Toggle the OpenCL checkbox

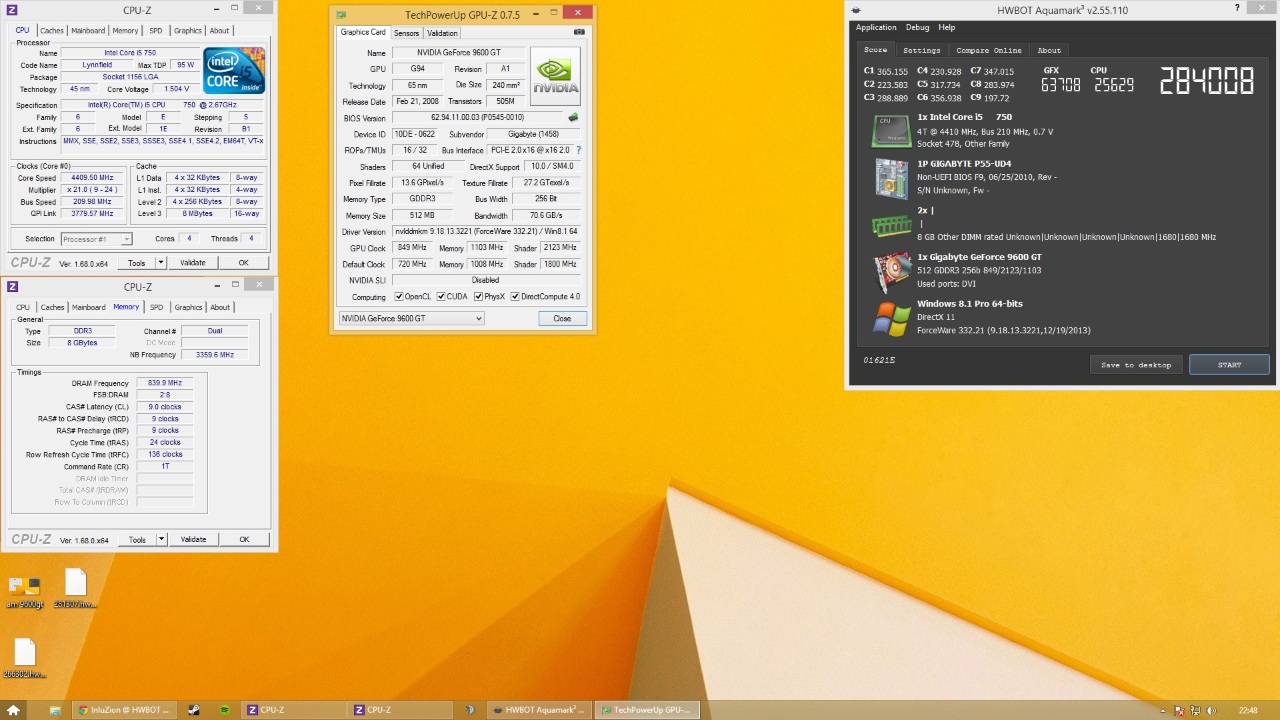(x=399, y=297)
